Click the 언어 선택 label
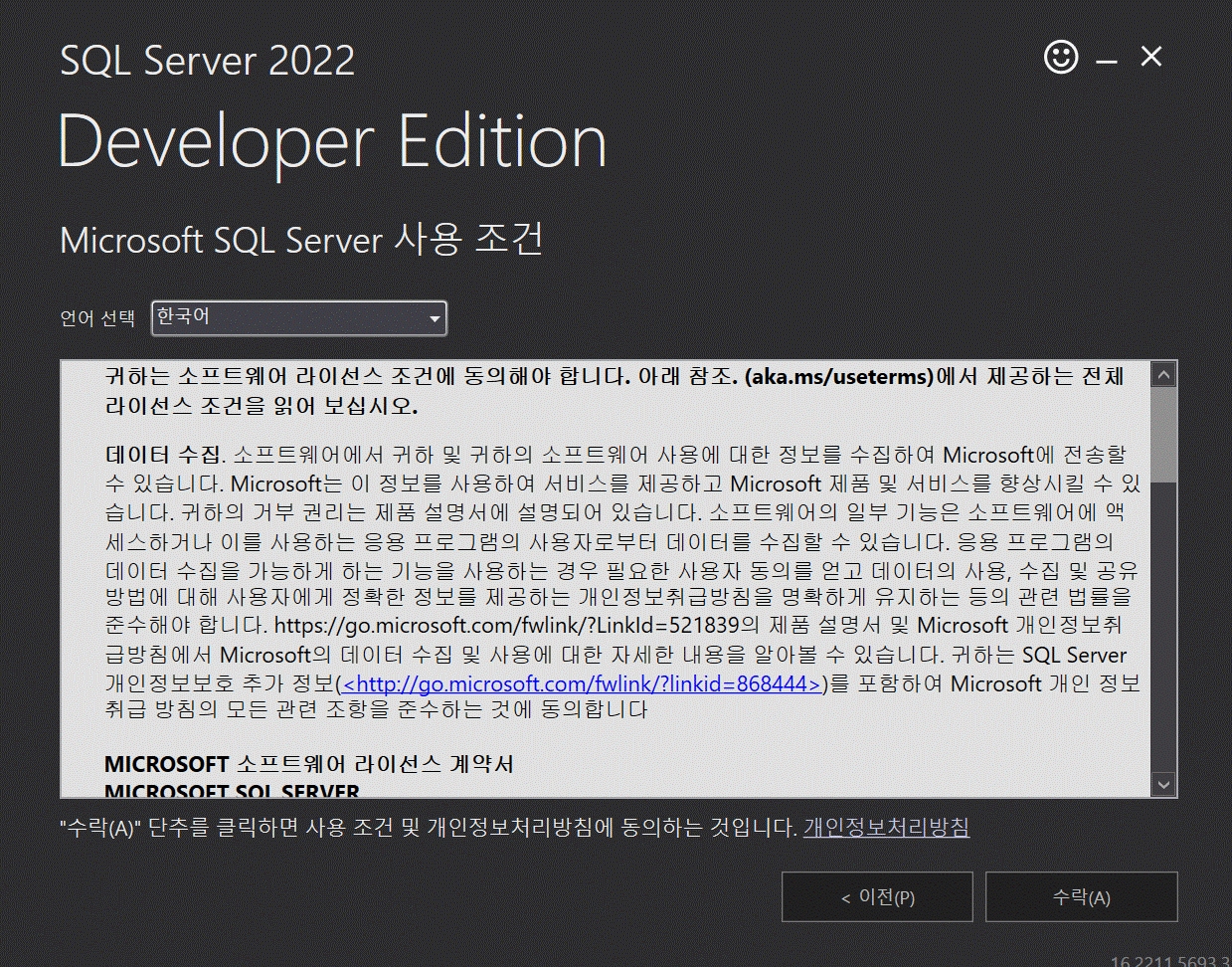The width and height of the screenshot is (1232, 967). (97, 318)
